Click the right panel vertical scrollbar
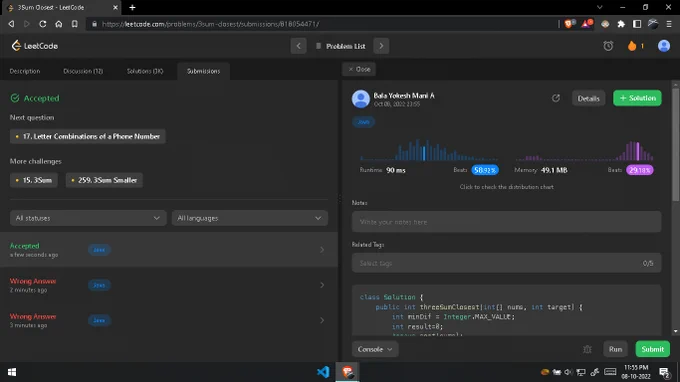680x382 pixels. [675, 144]
